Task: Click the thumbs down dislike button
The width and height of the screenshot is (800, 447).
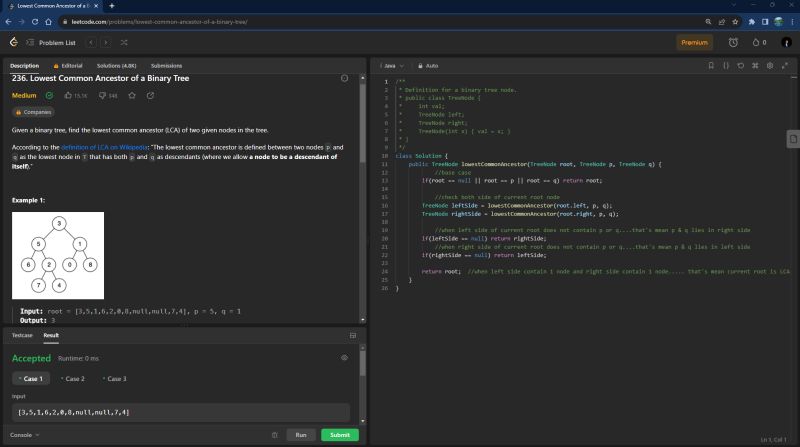Action: 101,95
